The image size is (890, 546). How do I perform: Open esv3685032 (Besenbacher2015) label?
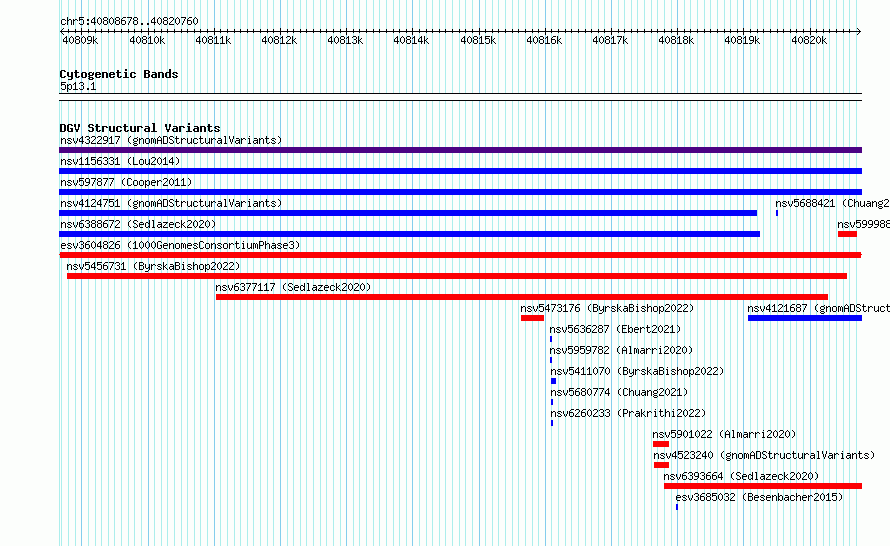click(x=759, y=497)
